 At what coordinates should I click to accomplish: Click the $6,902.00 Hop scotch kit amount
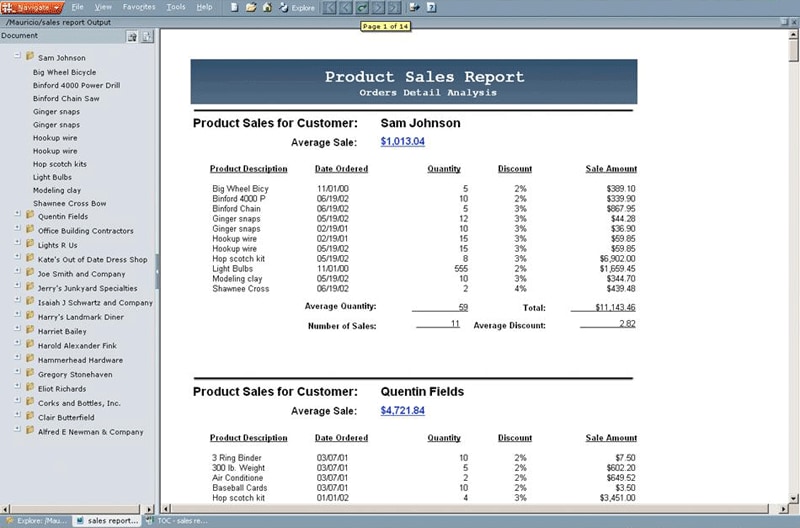(x=617, y=259)
